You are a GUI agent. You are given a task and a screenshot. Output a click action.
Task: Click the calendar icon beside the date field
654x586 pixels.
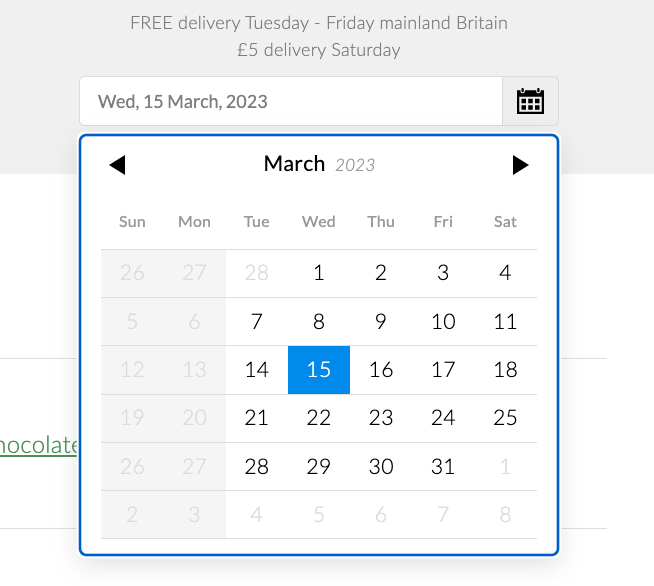(x=530, y=101)
